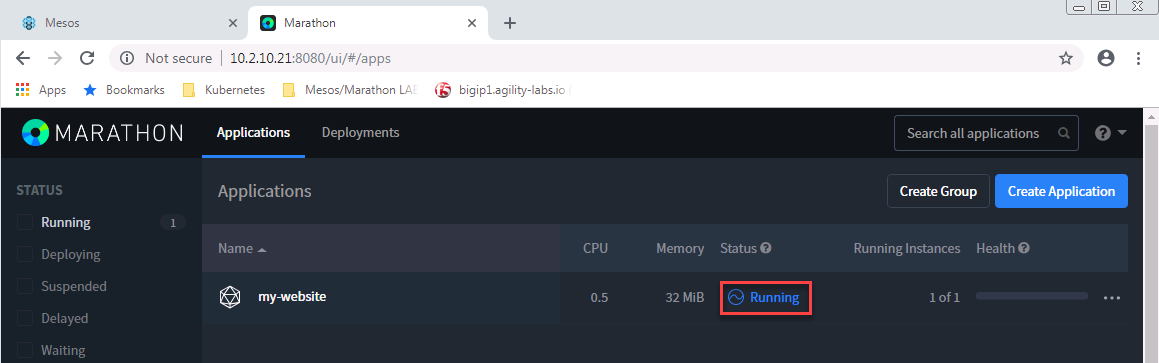Click the Marathon logo icon

[35, 132]
